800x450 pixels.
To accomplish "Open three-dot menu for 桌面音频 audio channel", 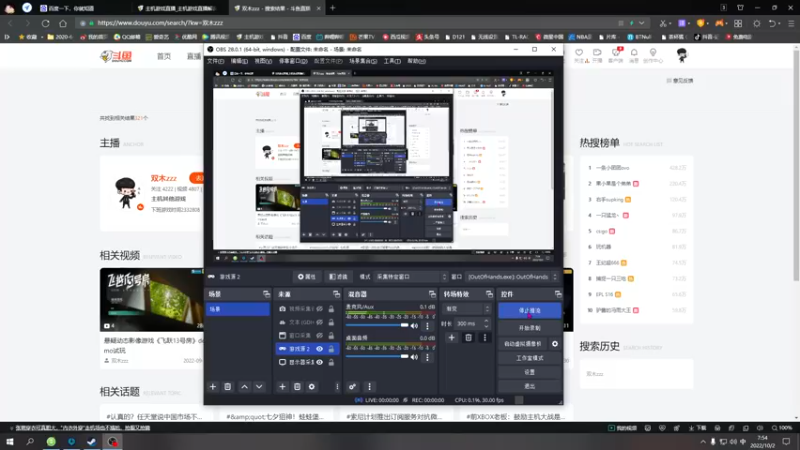I will [428, 357].
